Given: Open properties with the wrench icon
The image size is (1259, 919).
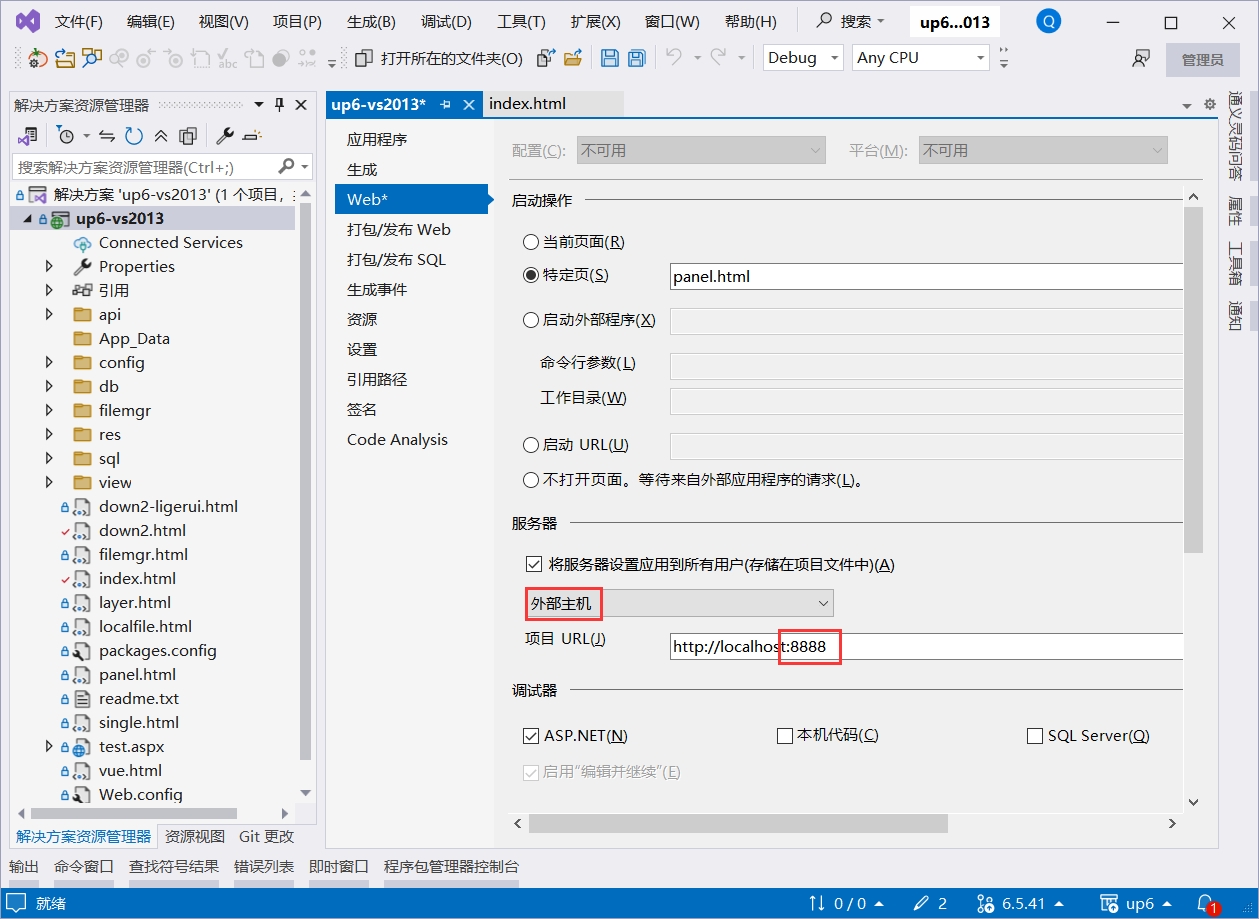Looking at the screenshot, I should (225, 136).
